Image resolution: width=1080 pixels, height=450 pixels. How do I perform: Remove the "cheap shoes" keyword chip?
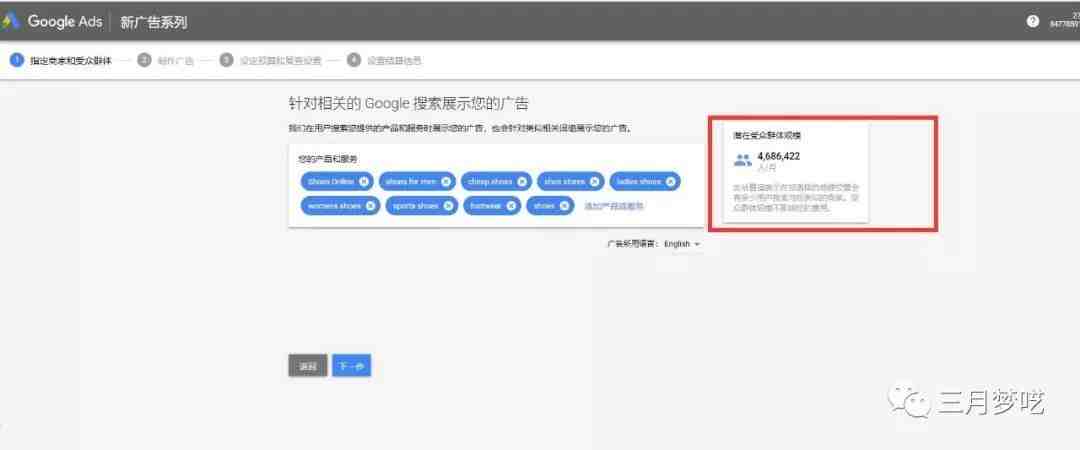(522, 182)
